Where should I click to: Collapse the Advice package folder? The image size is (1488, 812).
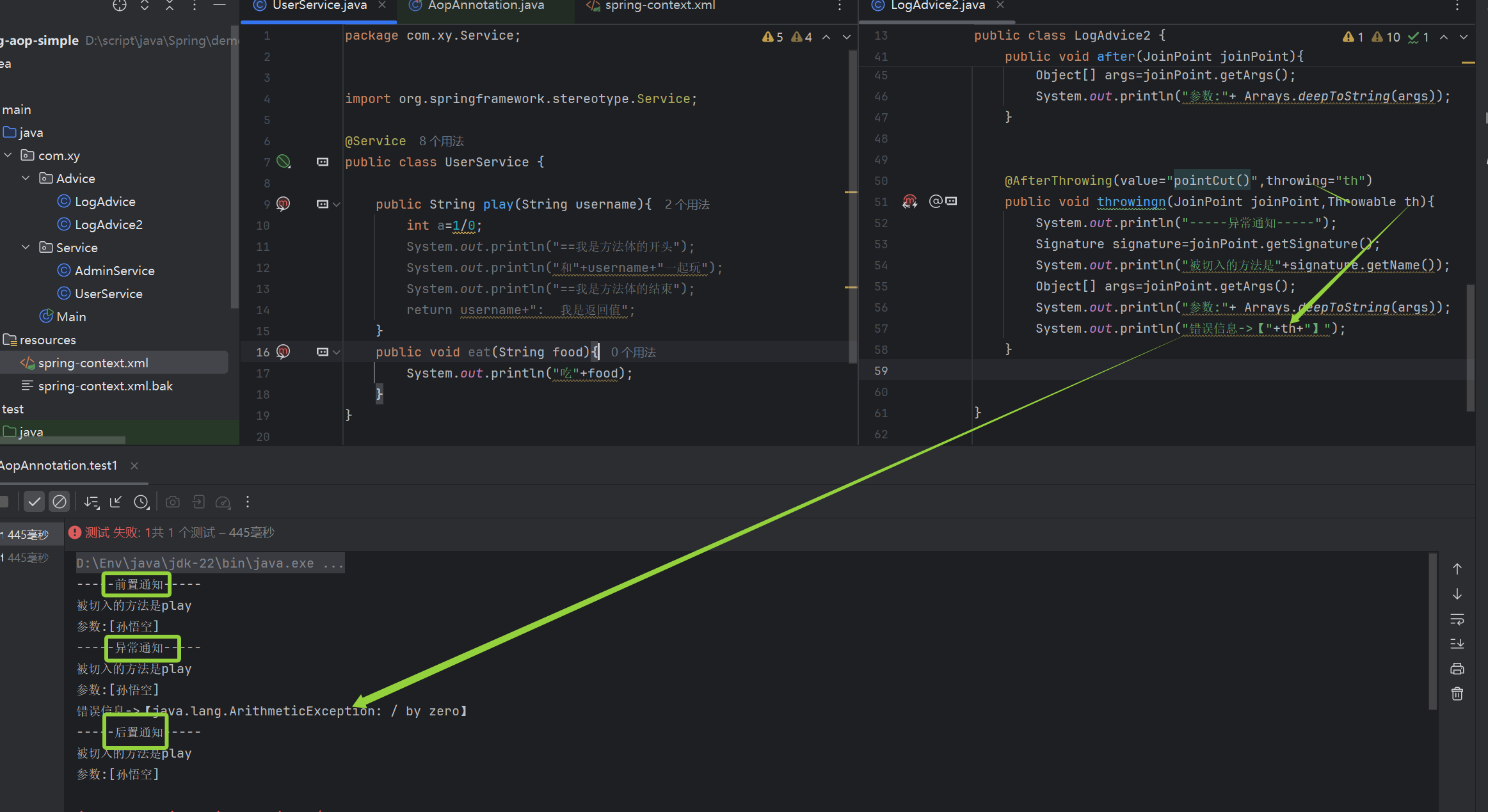[x=26, y=179]
